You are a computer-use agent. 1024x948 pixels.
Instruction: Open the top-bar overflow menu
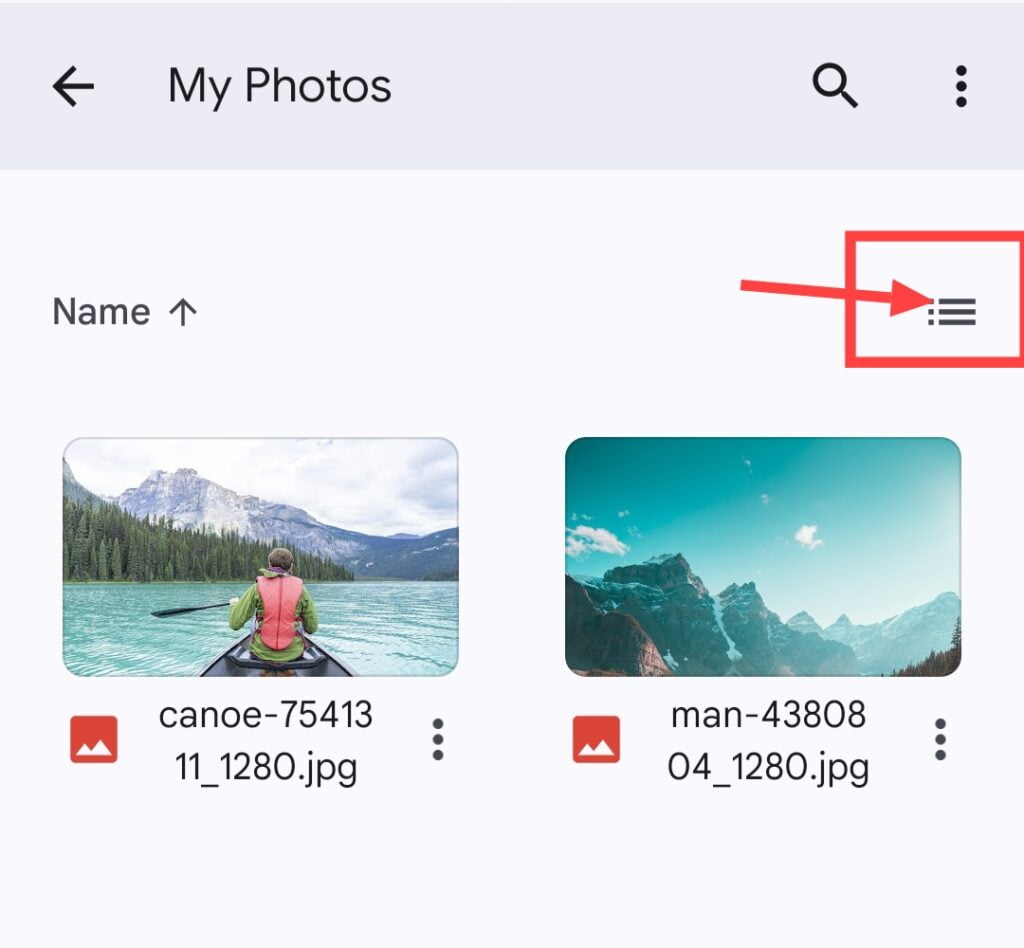pyautogui.click(x=961, y=86)
